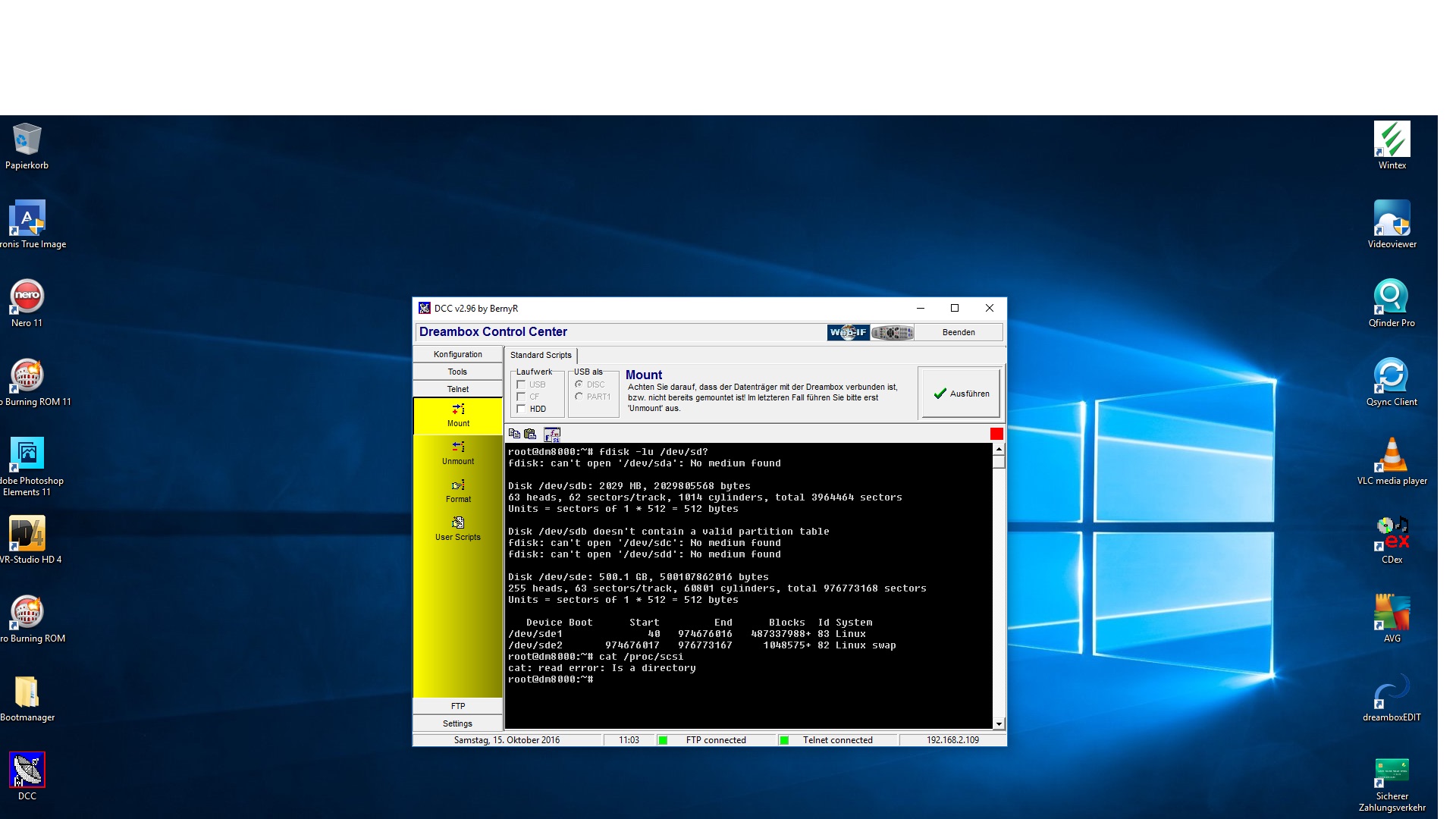Click the Beenden button

(959, 332)
